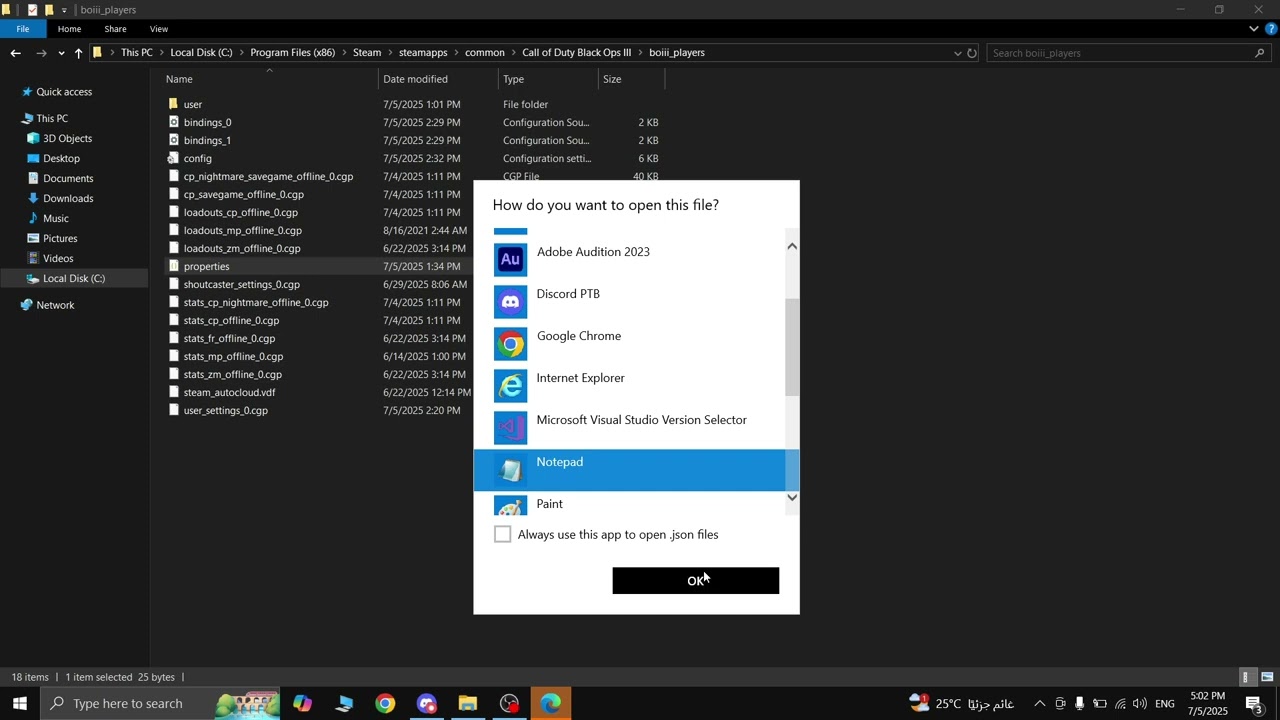The width and height of the screenshot is (1280, 720).
Task: Choose Paint app icon in list
Action: 510,506
